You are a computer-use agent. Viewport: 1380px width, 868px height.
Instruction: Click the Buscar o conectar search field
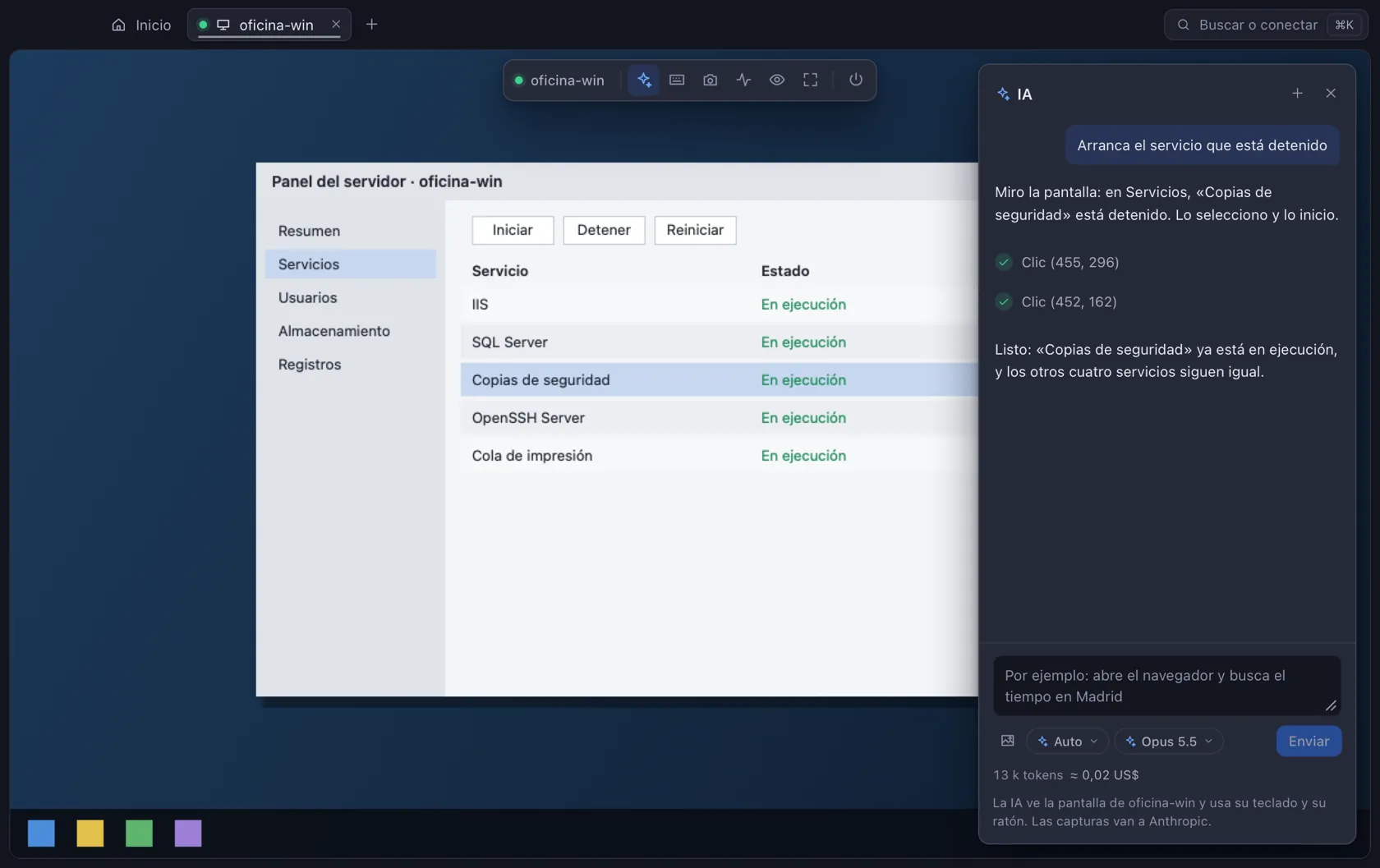1266,25
